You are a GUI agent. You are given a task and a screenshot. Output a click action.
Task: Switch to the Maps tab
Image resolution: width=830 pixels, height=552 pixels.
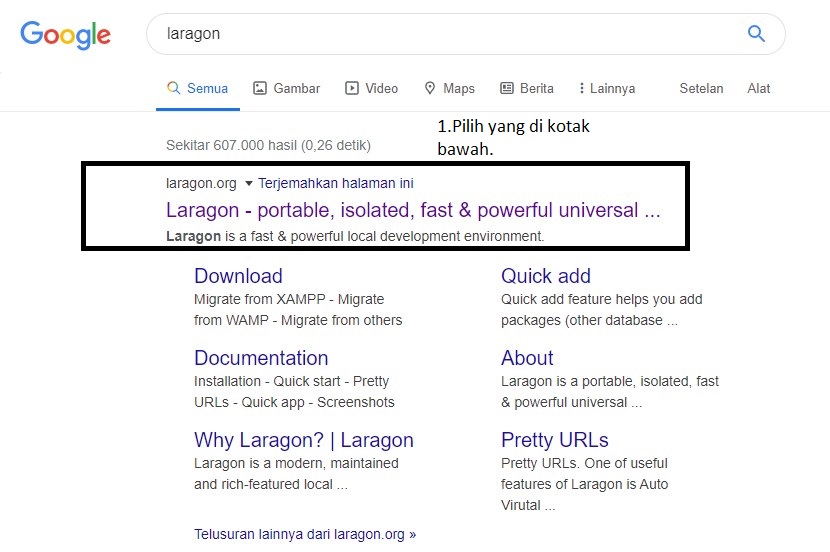(450, 88)
